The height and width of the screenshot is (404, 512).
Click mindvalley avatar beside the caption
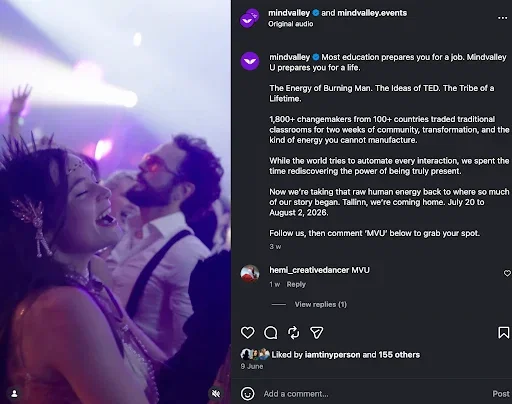point(250,61)
